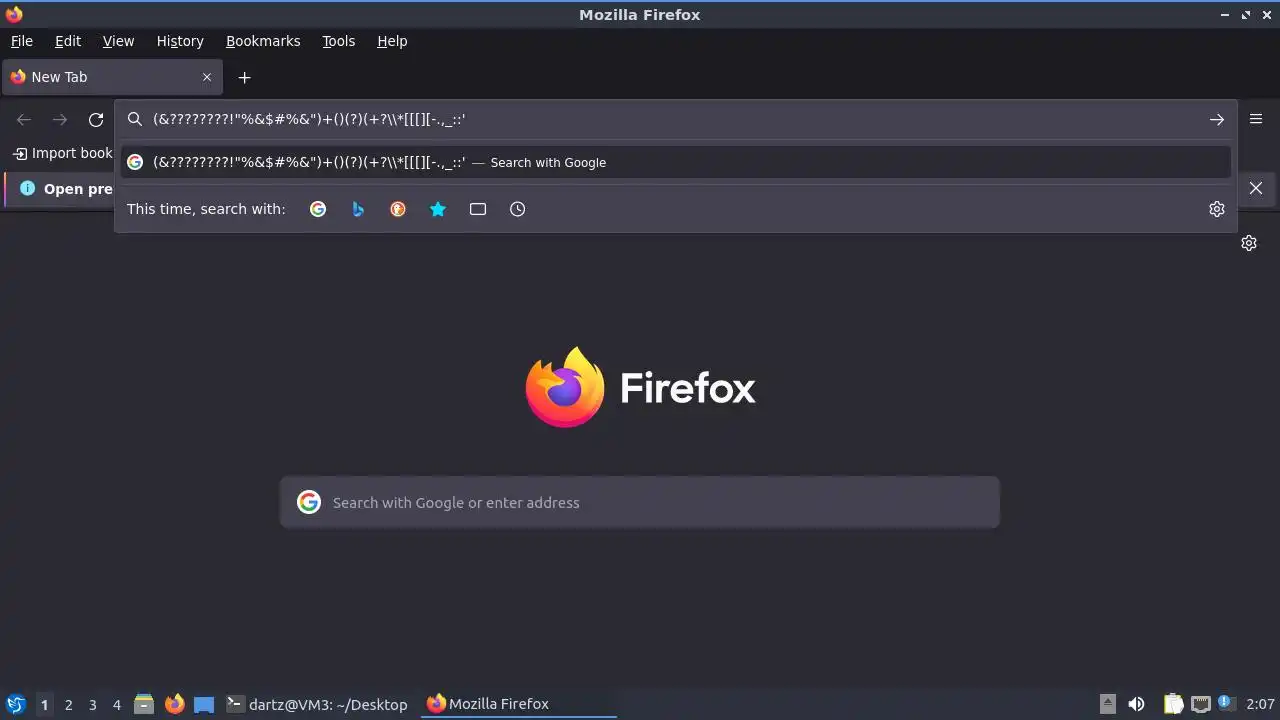The width and height of the screenshot is (1280, 720).
Task: Switch to workspace 3
Action: [92, 704]
